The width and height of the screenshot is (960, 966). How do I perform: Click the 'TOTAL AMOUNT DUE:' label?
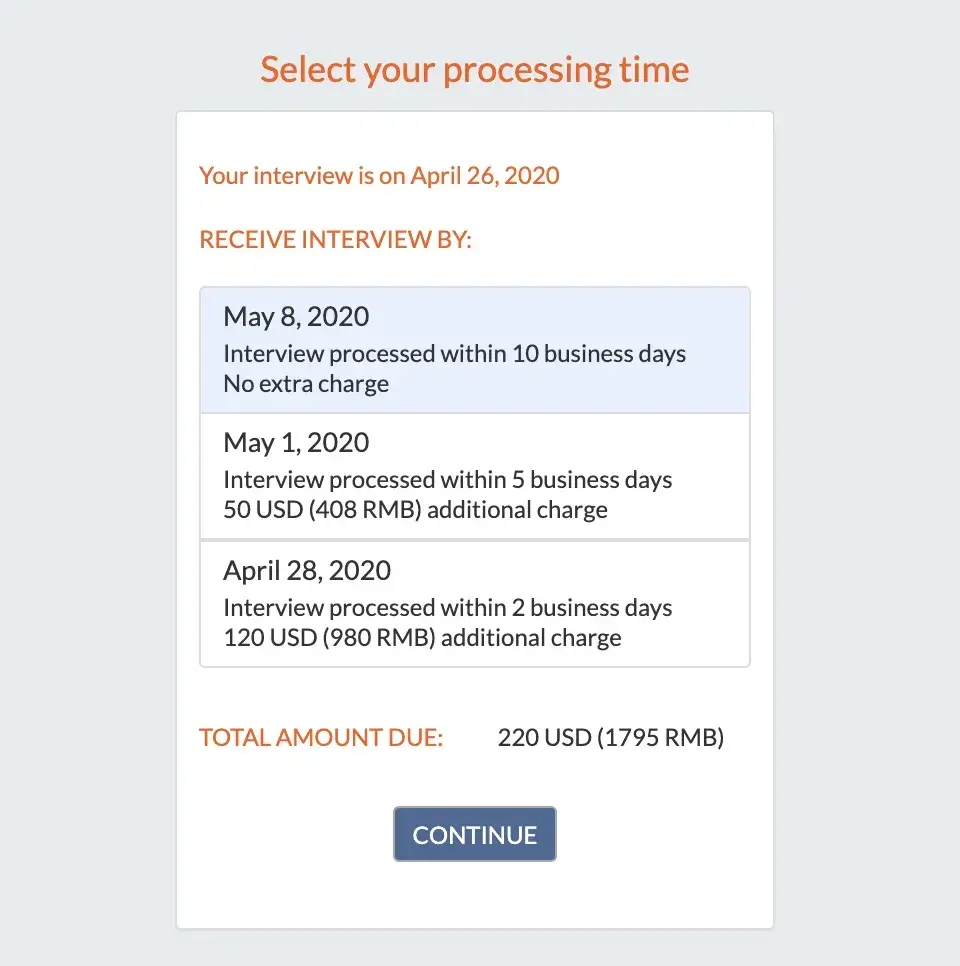pos(321,738)
